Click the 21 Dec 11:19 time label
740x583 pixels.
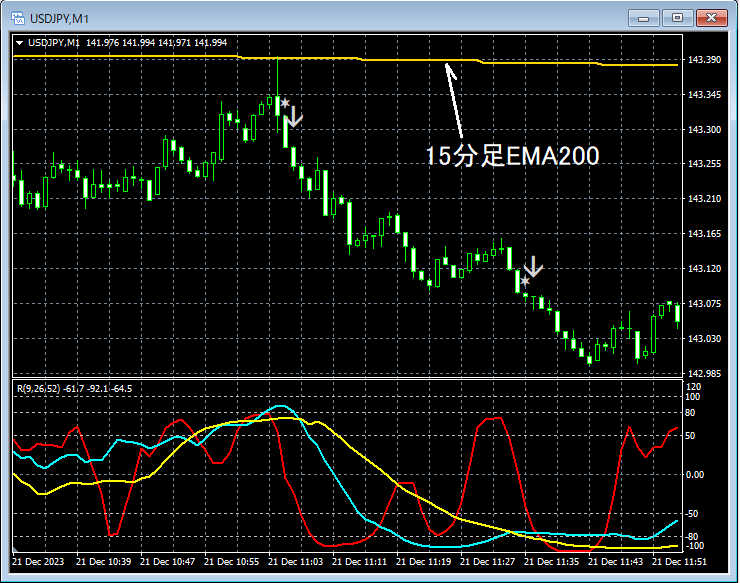[x=424, y=562]
